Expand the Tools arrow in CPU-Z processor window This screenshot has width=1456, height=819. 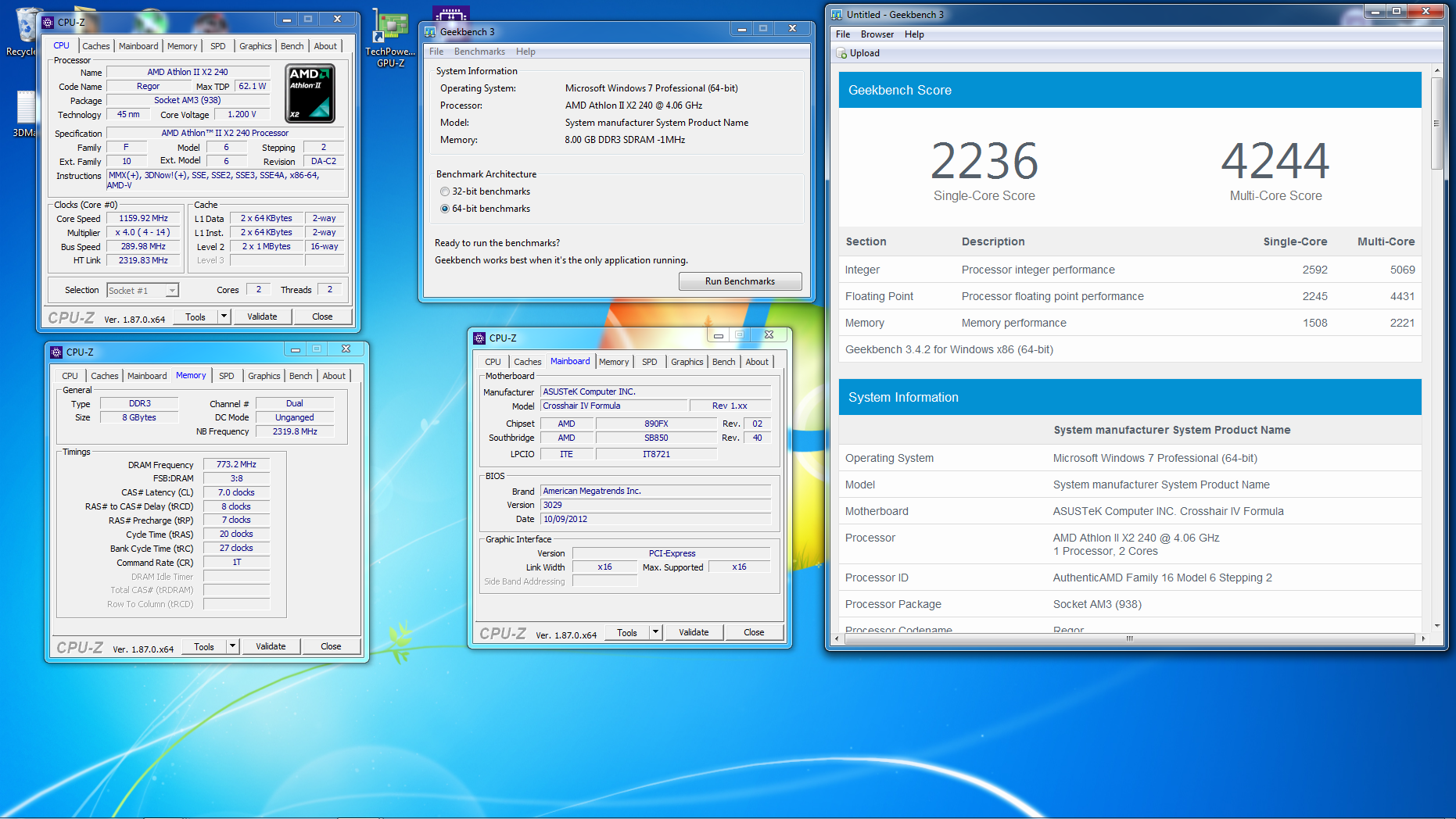[224, 317]
